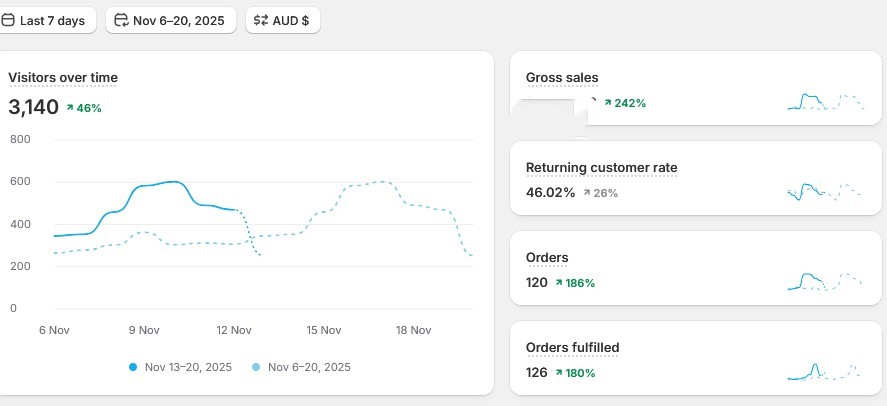Click the up arrow beside 242%
This screenshot has height=406, width=887.
[607, 103]
